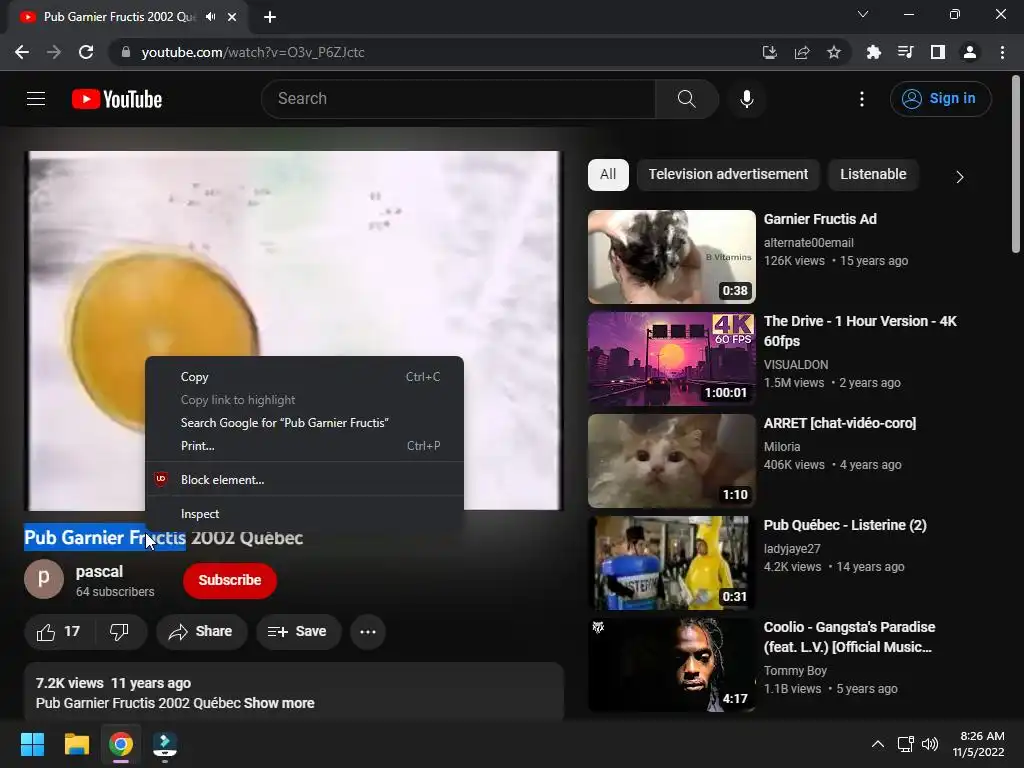Click the address bar URL

pyautogui.click(x=253, y=52)
